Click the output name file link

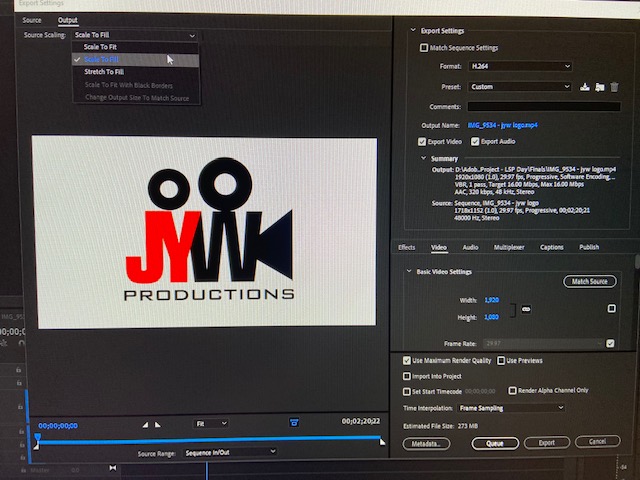pos(502,125)
